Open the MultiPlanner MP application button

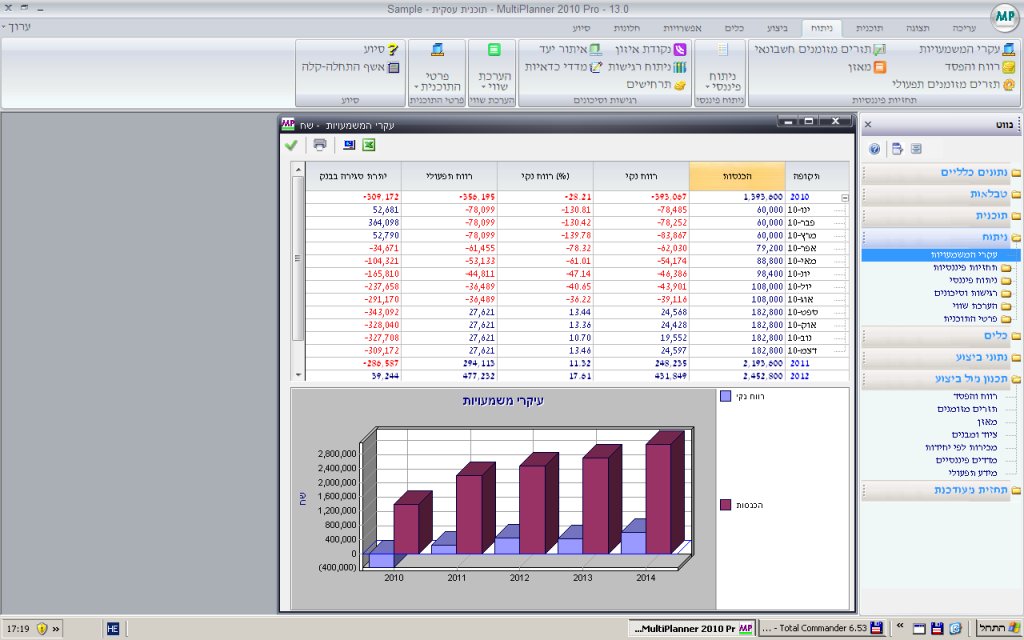pos(1003,17)
